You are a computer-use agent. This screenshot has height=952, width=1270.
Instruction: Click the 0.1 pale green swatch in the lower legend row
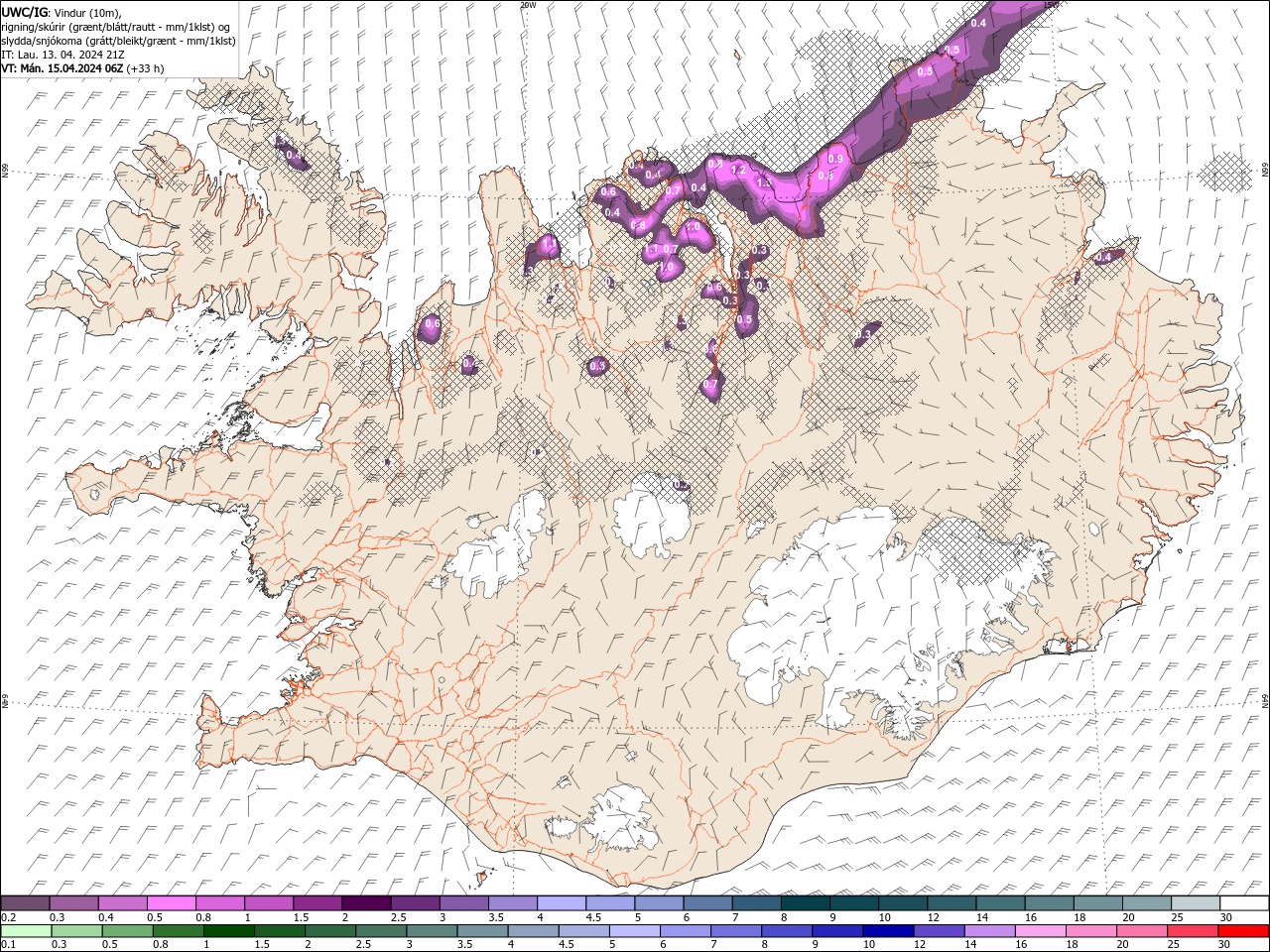26,931
